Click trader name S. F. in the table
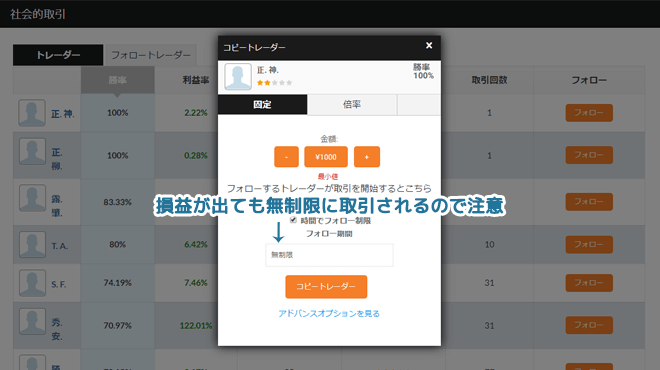This screenshot has height=370, width=660. pos(59,285)
